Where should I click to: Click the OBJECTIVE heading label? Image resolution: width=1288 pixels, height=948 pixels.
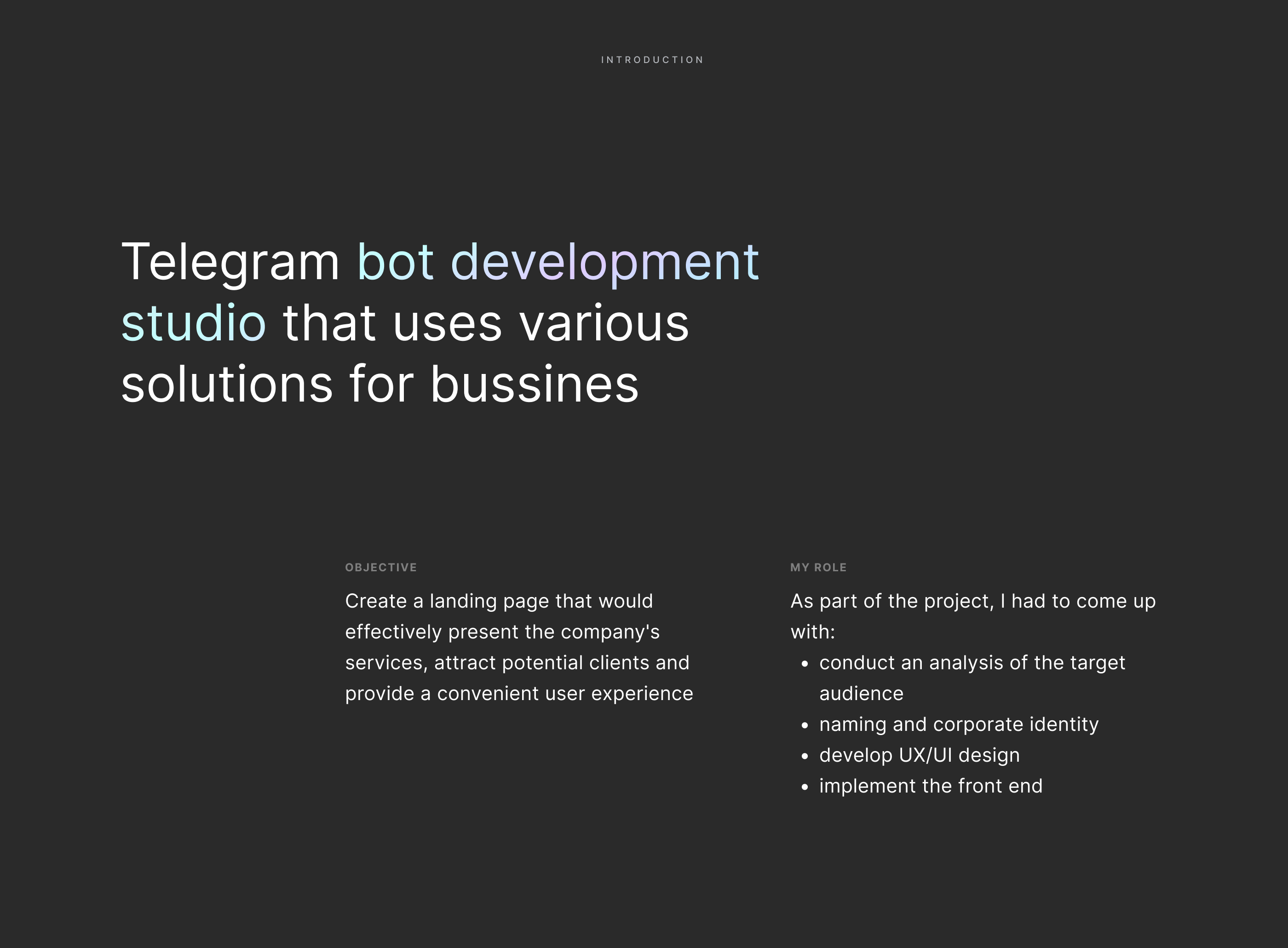(x=380, y=567)
